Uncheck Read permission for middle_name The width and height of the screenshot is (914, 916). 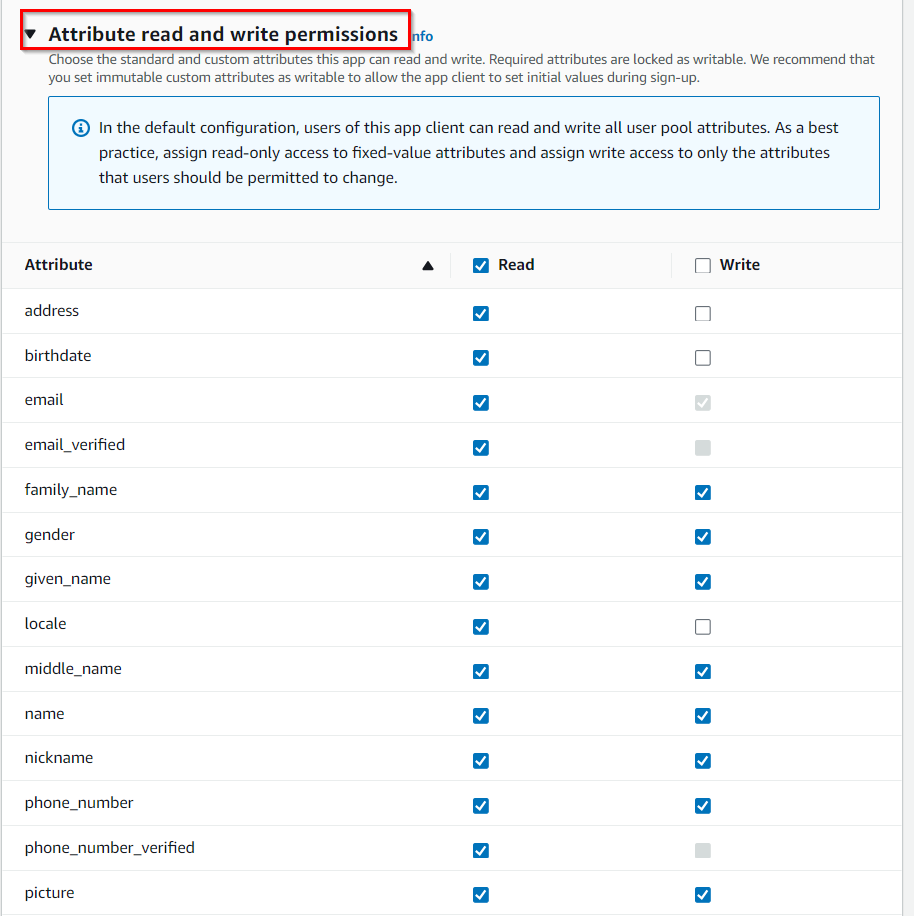point(481,671)
